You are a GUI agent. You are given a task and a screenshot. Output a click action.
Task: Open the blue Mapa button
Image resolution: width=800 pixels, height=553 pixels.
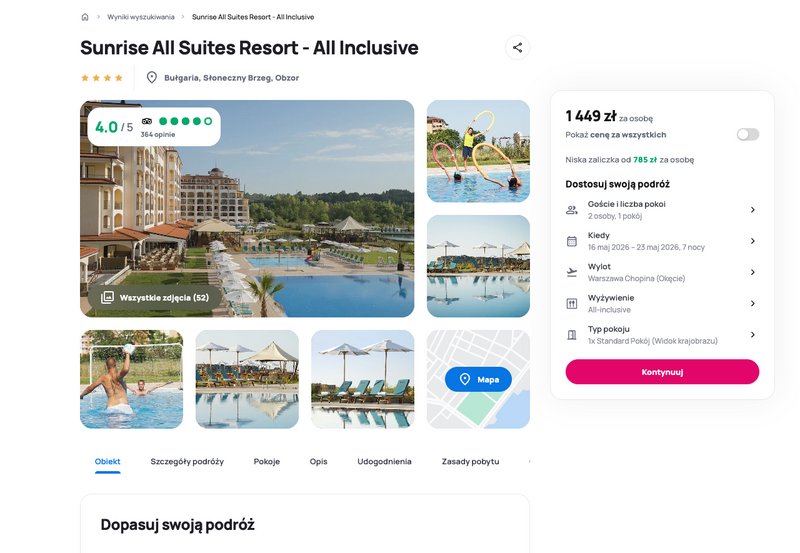pos(478,380)
